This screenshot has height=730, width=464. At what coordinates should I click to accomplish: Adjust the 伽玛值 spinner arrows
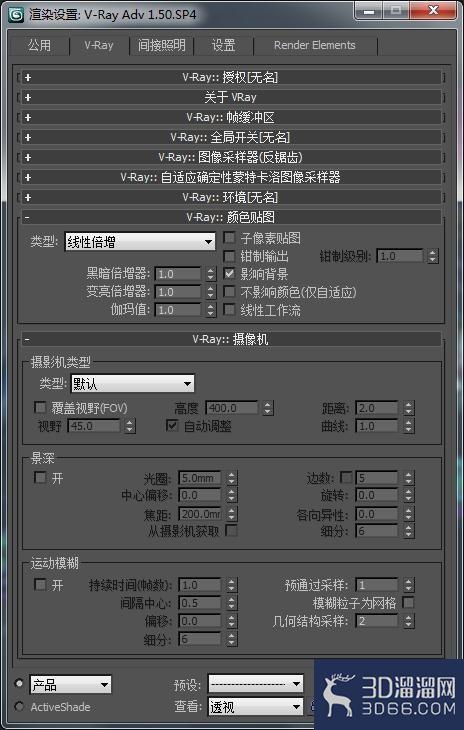pos(211,310)
